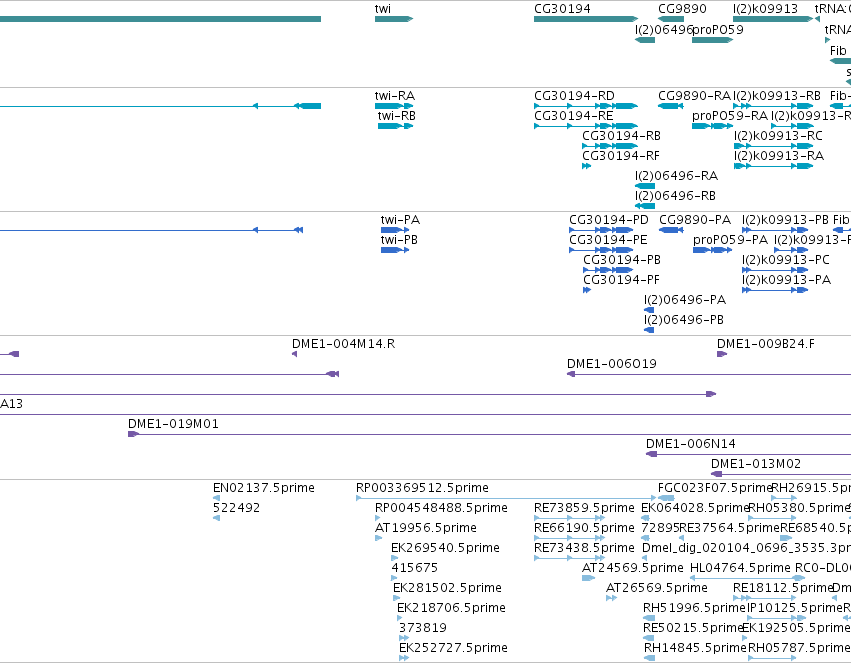851x663 pixels.
Task: Click the FGC023F07.5prime EST label
Action: (715, 488)
